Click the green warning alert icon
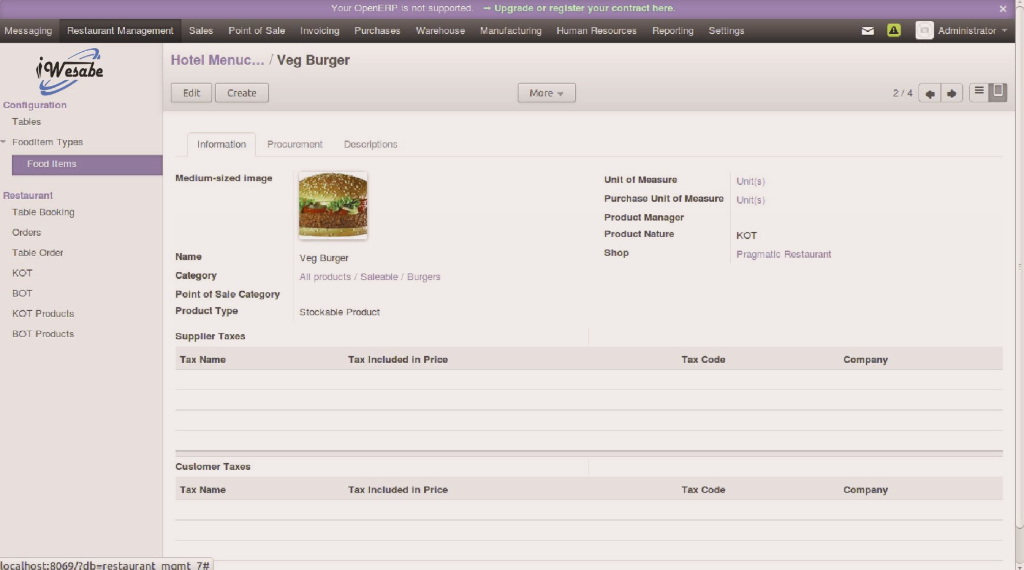The height and width of the screenshot is (570, 1024). [894, 31]
